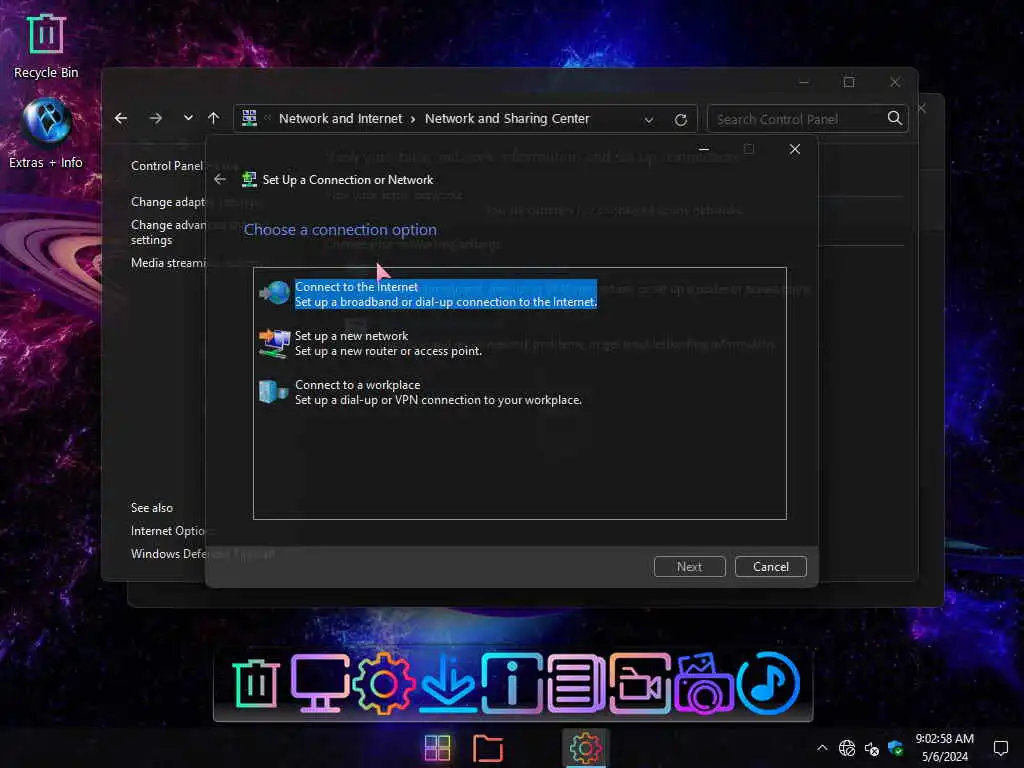Viewport: 1024px width, 768px height.
Task: Click the search magnifier icon
Action: coord(895,118)
